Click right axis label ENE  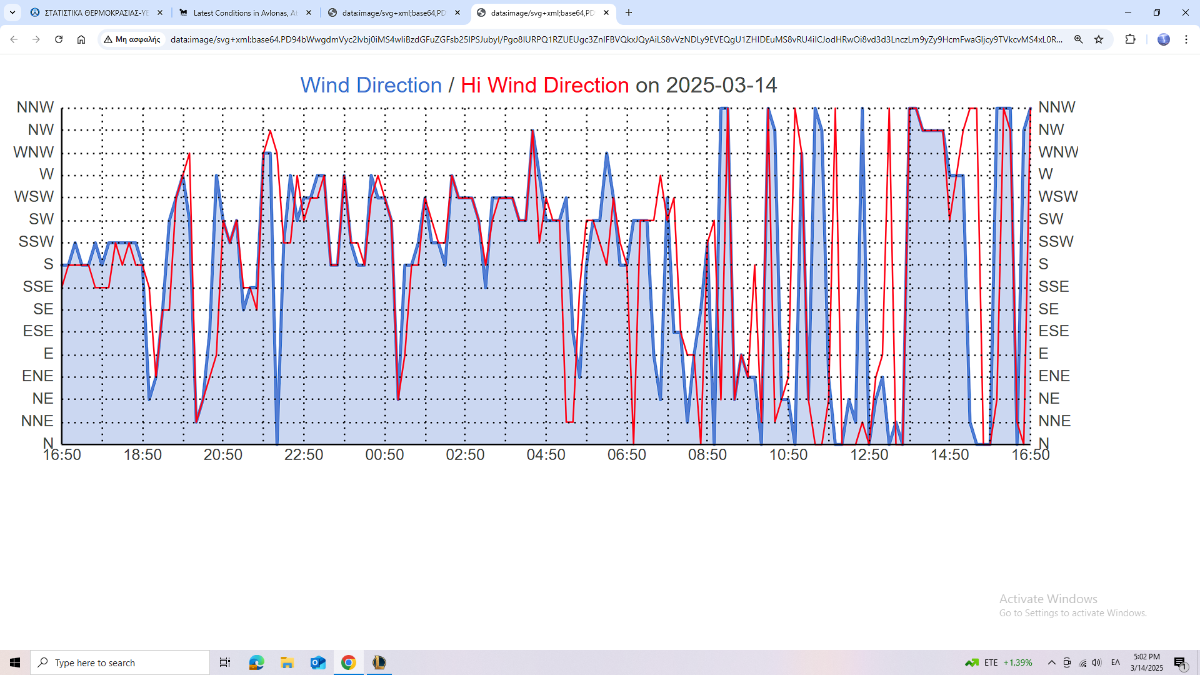1054,376
